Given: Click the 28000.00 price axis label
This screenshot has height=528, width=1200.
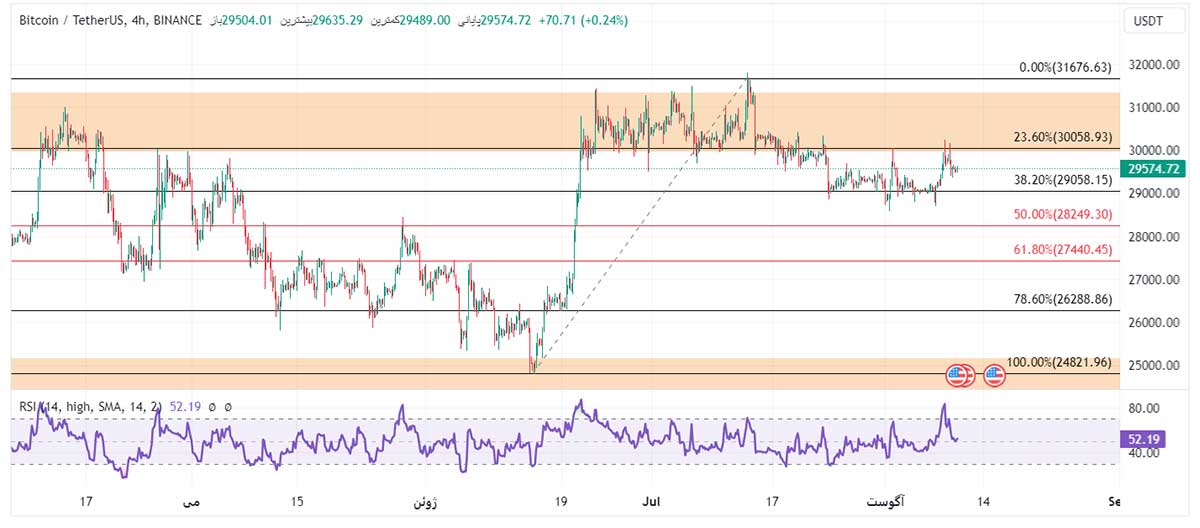Looking at the screenshot, I should pyautogui.click(x=1155, y=237).
